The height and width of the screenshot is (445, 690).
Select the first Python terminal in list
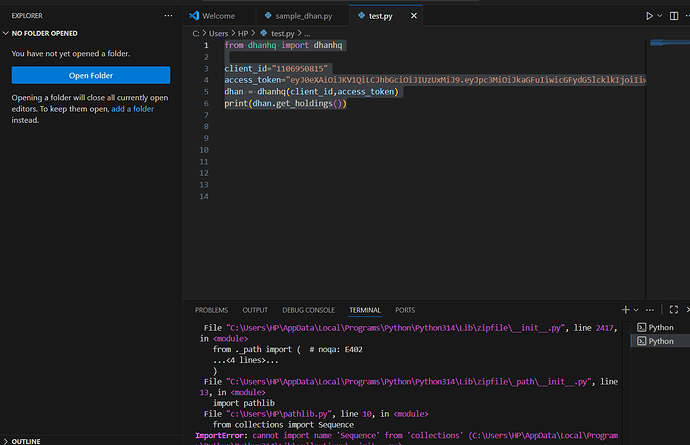[660, 327]
